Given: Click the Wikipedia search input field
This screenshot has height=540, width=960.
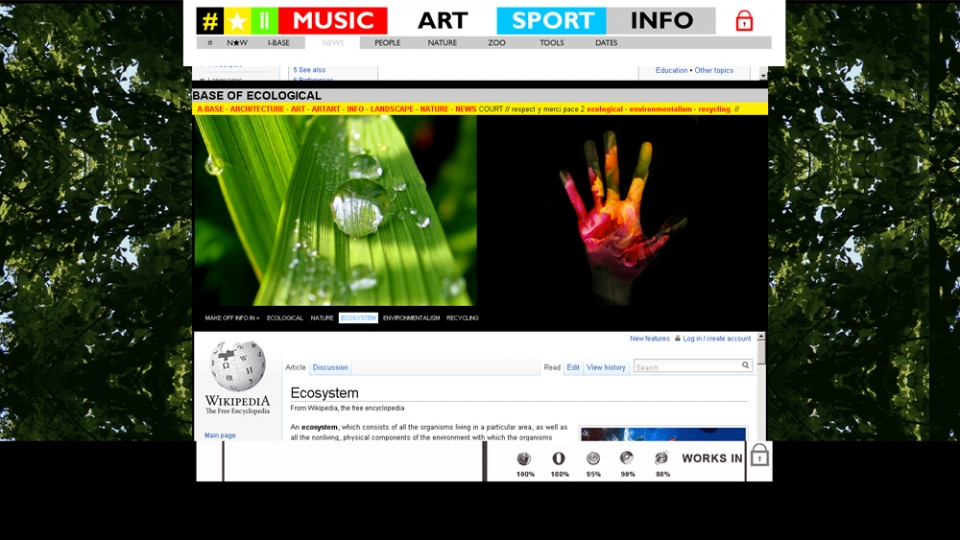Looking at the screenshot, I should pos(687,367).
